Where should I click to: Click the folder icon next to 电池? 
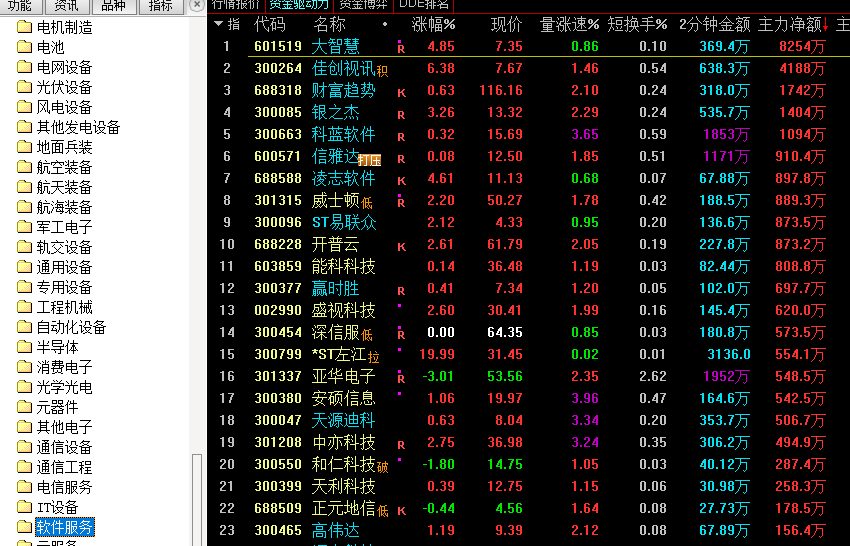coord(24,47)
